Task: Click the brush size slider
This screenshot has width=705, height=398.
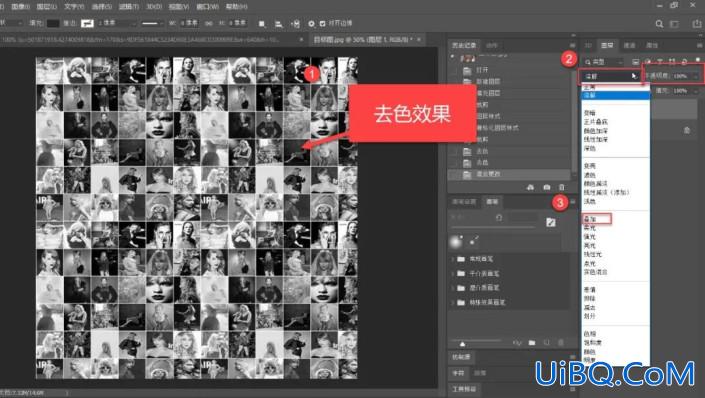Action: click(492, 227)
